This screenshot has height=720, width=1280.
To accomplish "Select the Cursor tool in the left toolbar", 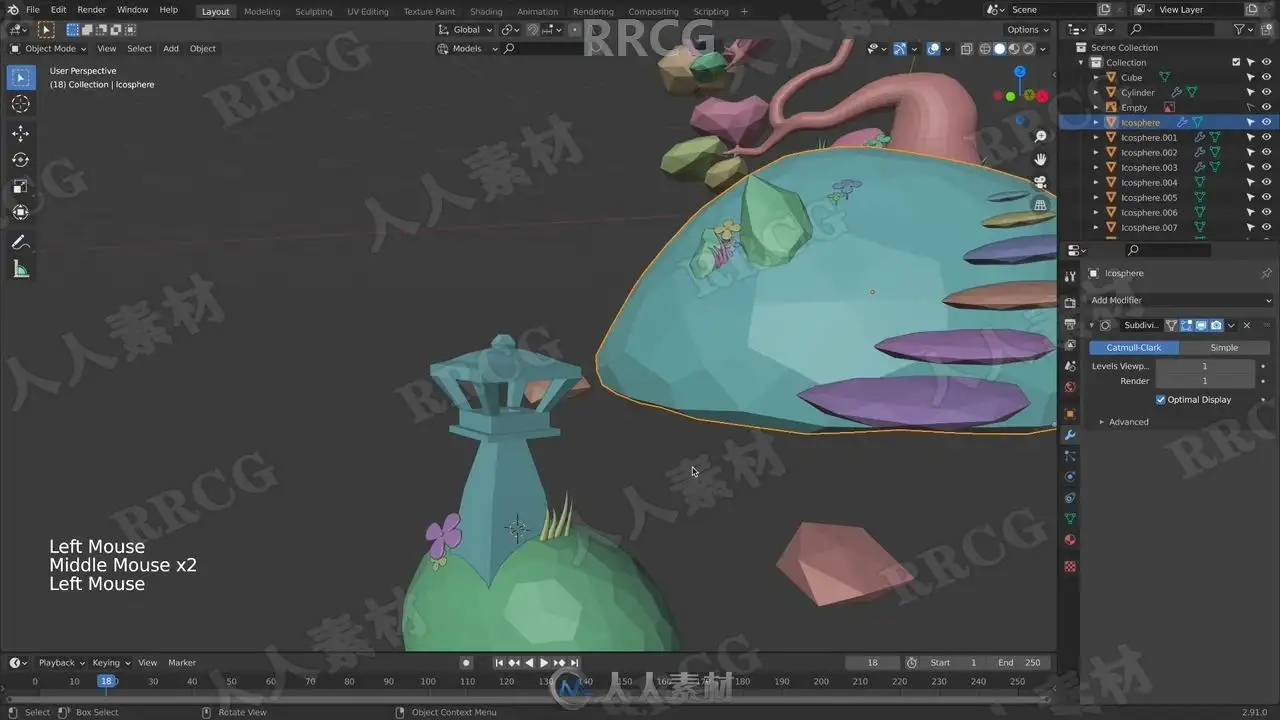I will click(21, 104).
